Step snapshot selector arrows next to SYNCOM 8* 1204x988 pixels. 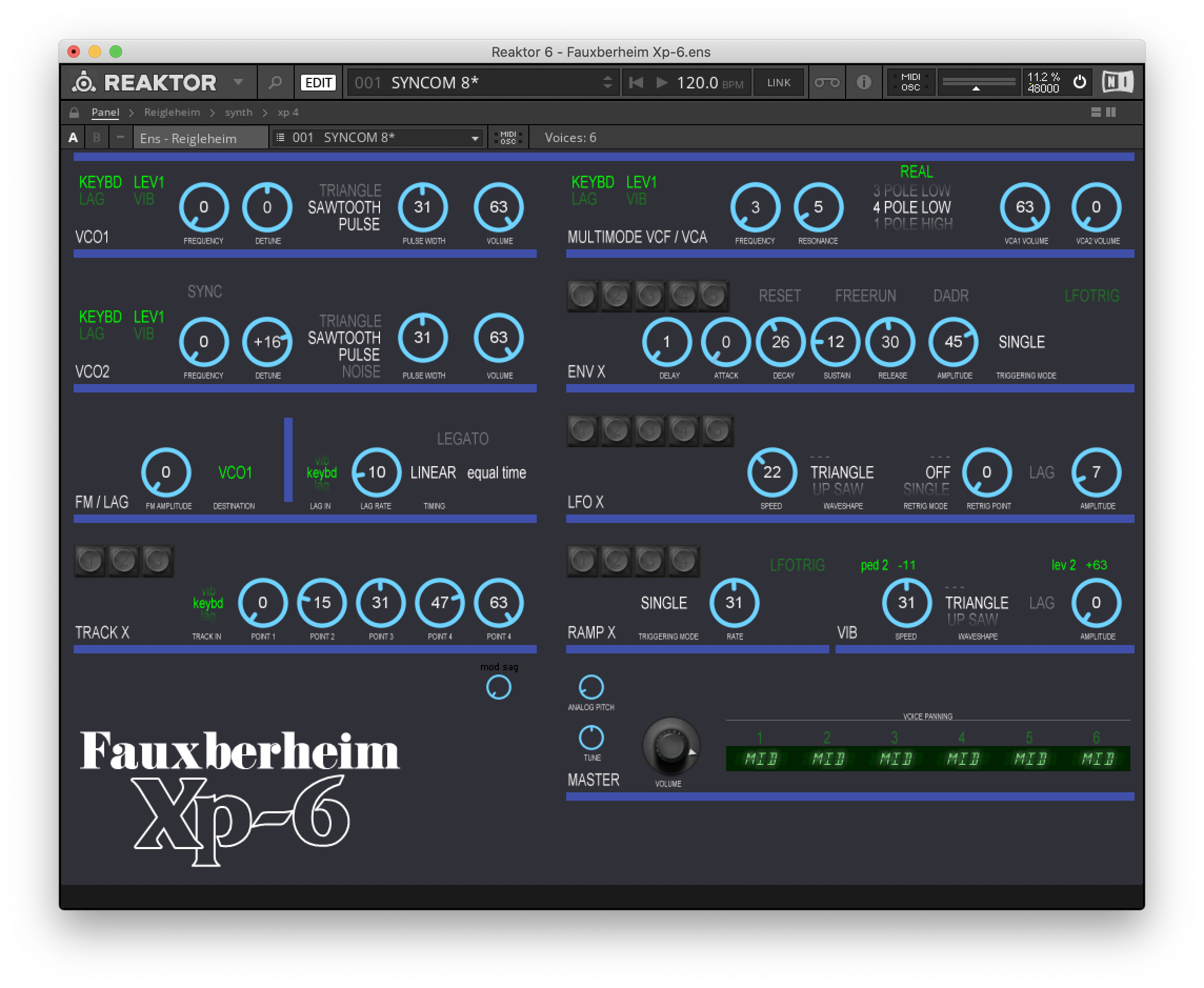point(607,83)
